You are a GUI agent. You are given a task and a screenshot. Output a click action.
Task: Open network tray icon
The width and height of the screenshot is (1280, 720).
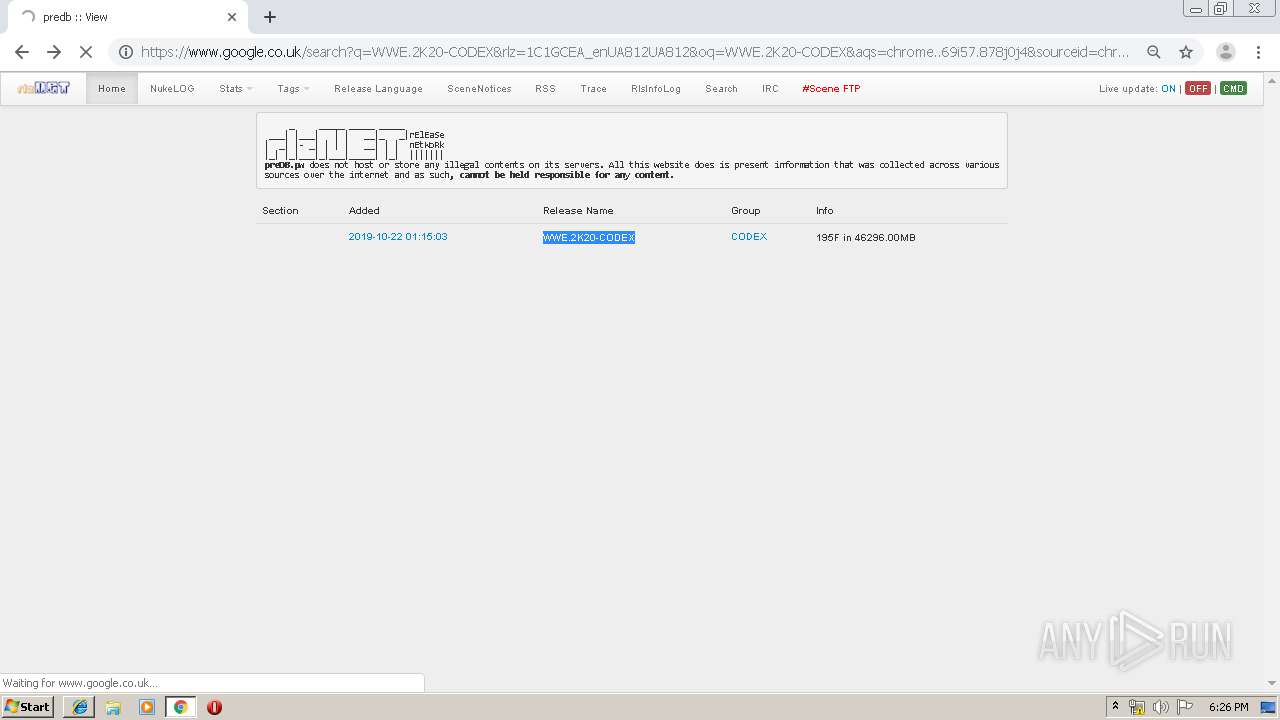[x=1137, y=707]
